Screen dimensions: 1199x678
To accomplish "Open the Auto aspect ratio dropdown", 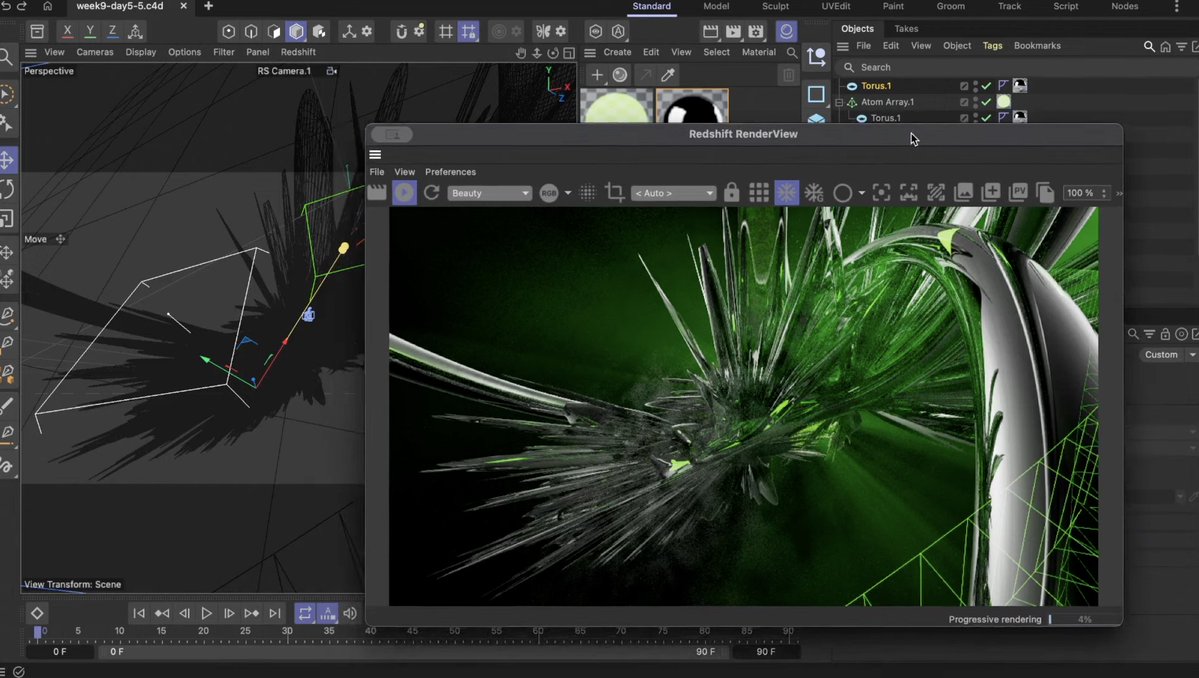I will point(673,193).
